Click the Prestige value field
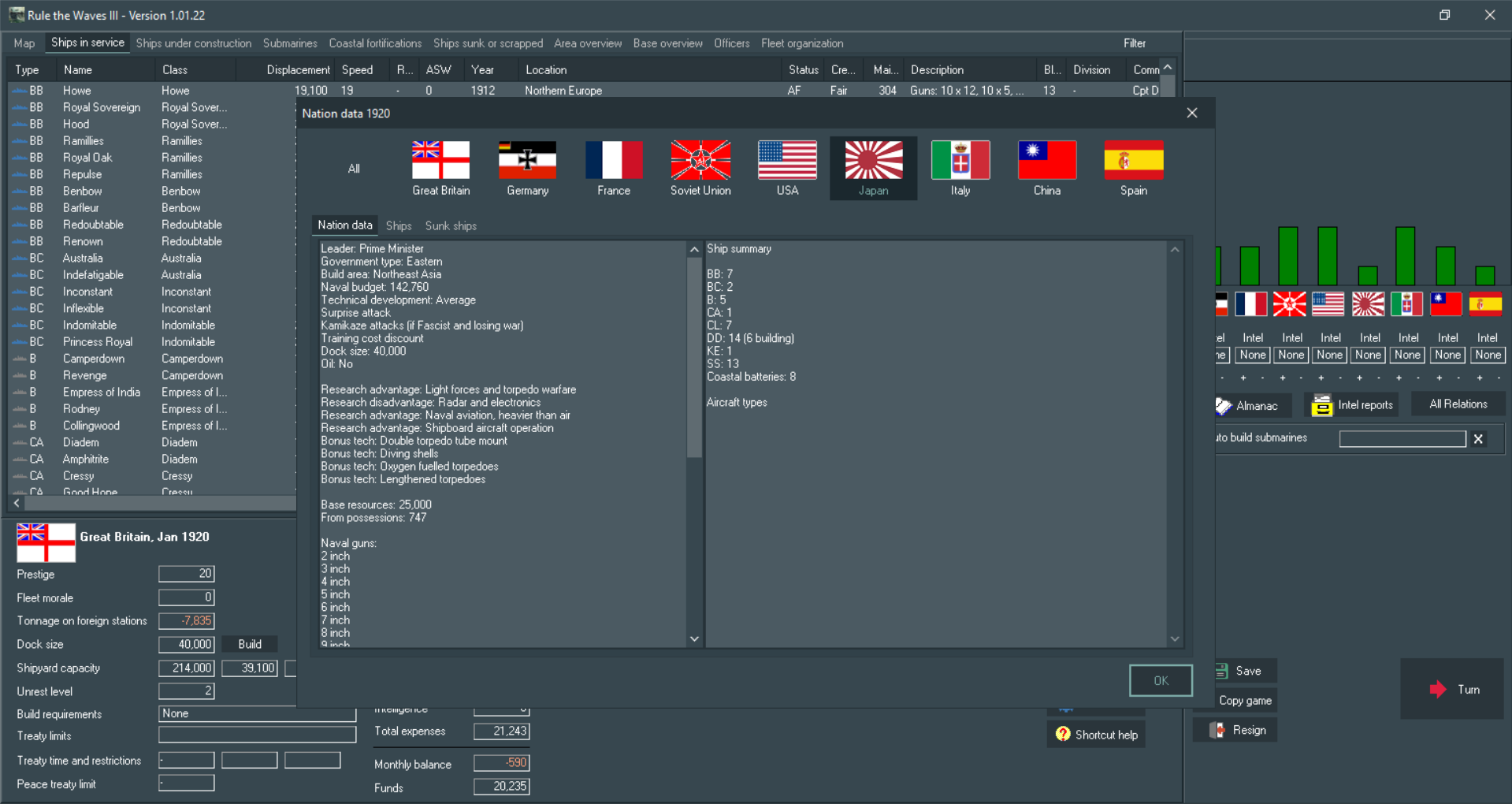Image resolution: width=1512 pixels, height=804 pixels. point(186,574)
